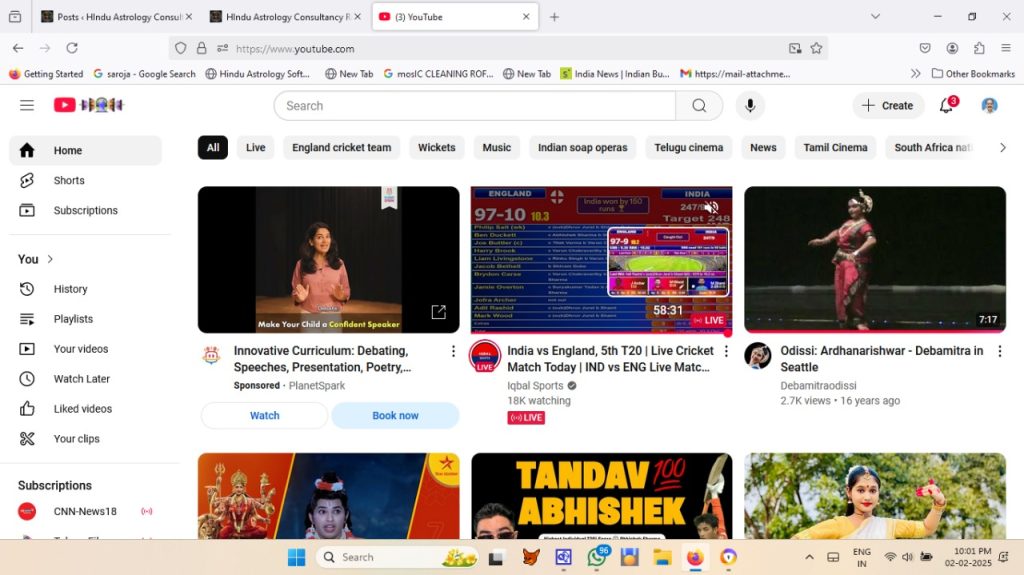Open the notifications bell
Screen dimensions: 1024x575
[946, 105]
